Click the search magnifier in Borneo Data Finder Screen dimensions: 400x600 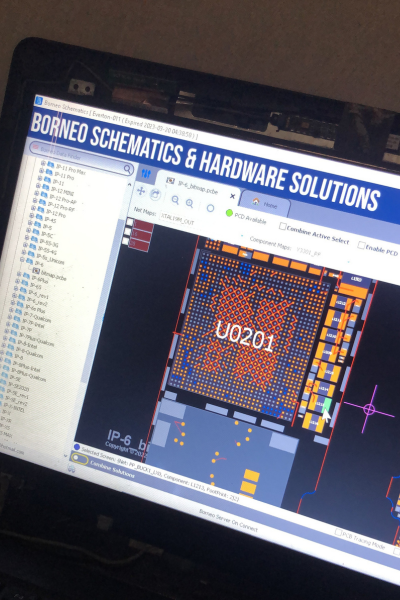(x=127, y=168)
